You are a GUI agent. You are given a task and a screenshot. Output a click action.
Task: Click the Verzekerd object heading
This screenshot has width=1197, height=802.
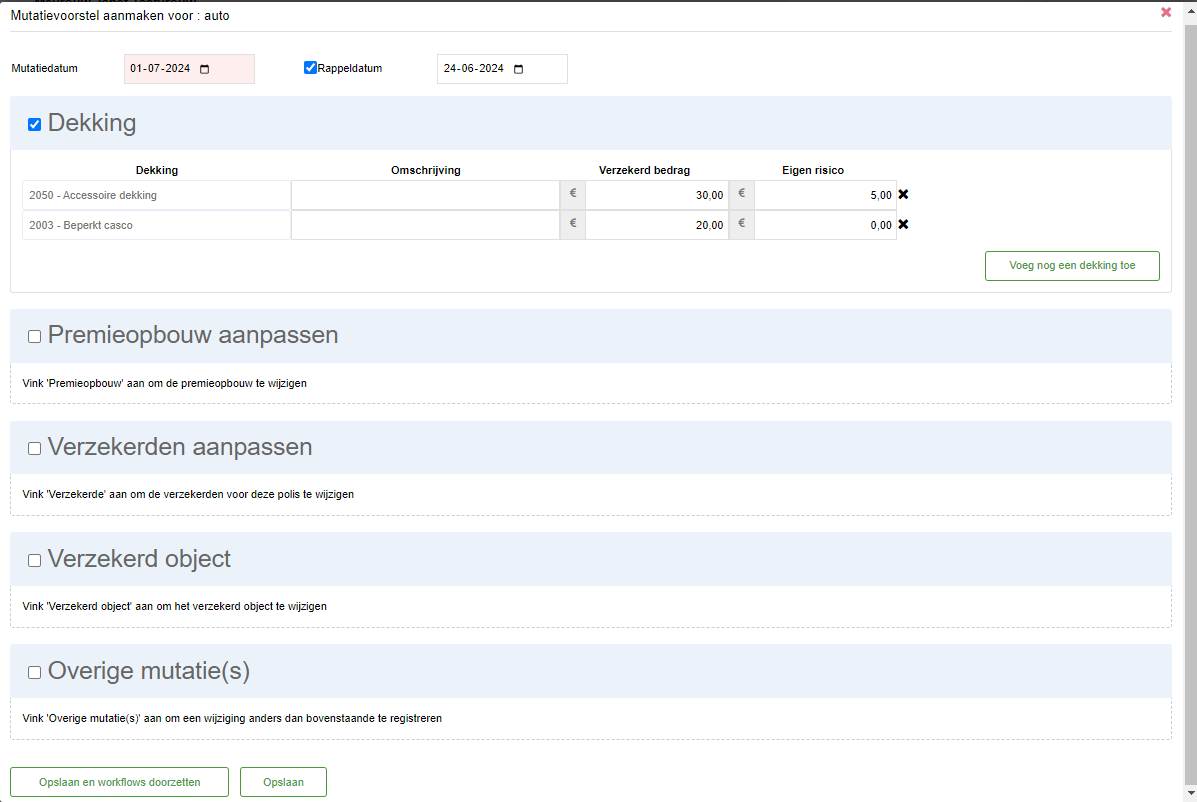(x=139, y=559)
